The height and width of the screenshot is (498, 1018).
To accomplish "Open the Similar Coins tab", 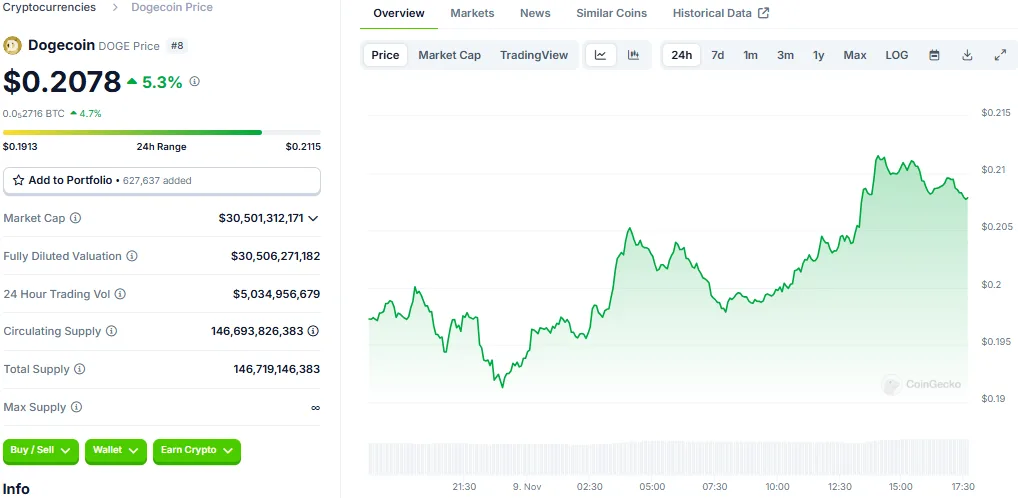I will pyautogui.click(x=612, y=13).
